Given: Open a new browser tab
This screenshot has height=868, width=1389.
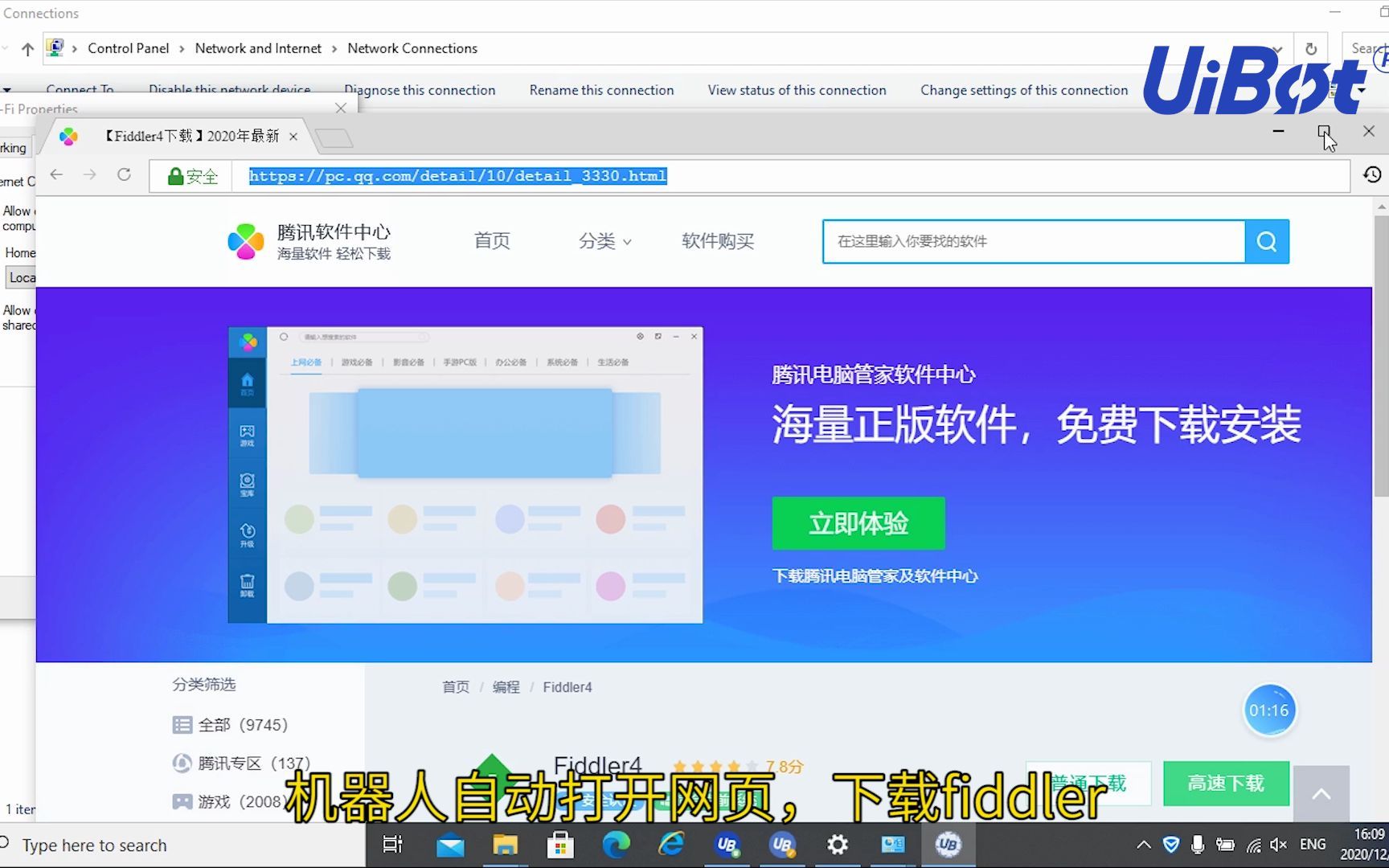Looking at the screenshot, I should 334,138.
